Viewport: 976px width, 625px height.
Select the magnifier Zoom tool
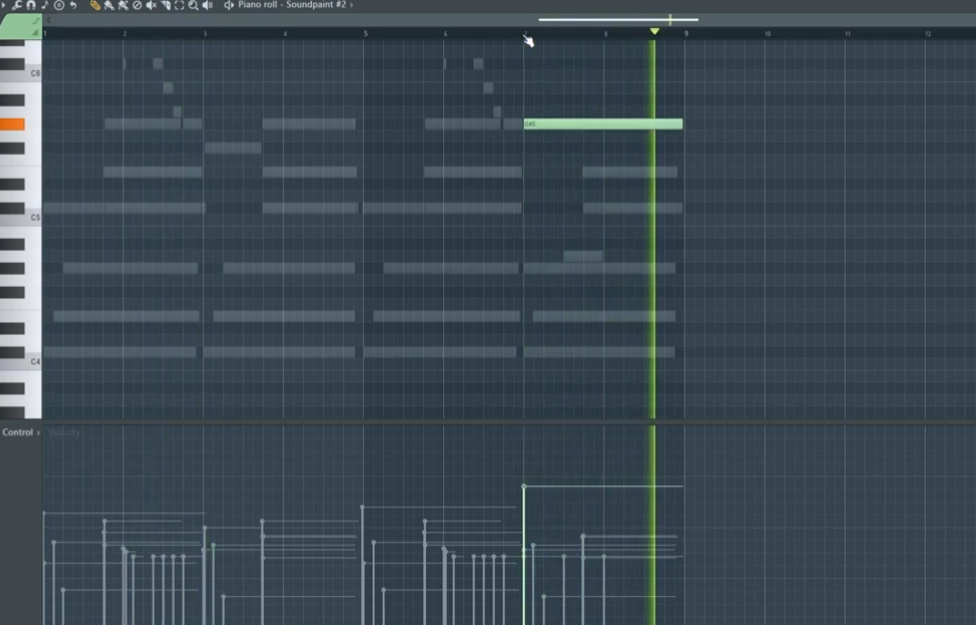194,5
